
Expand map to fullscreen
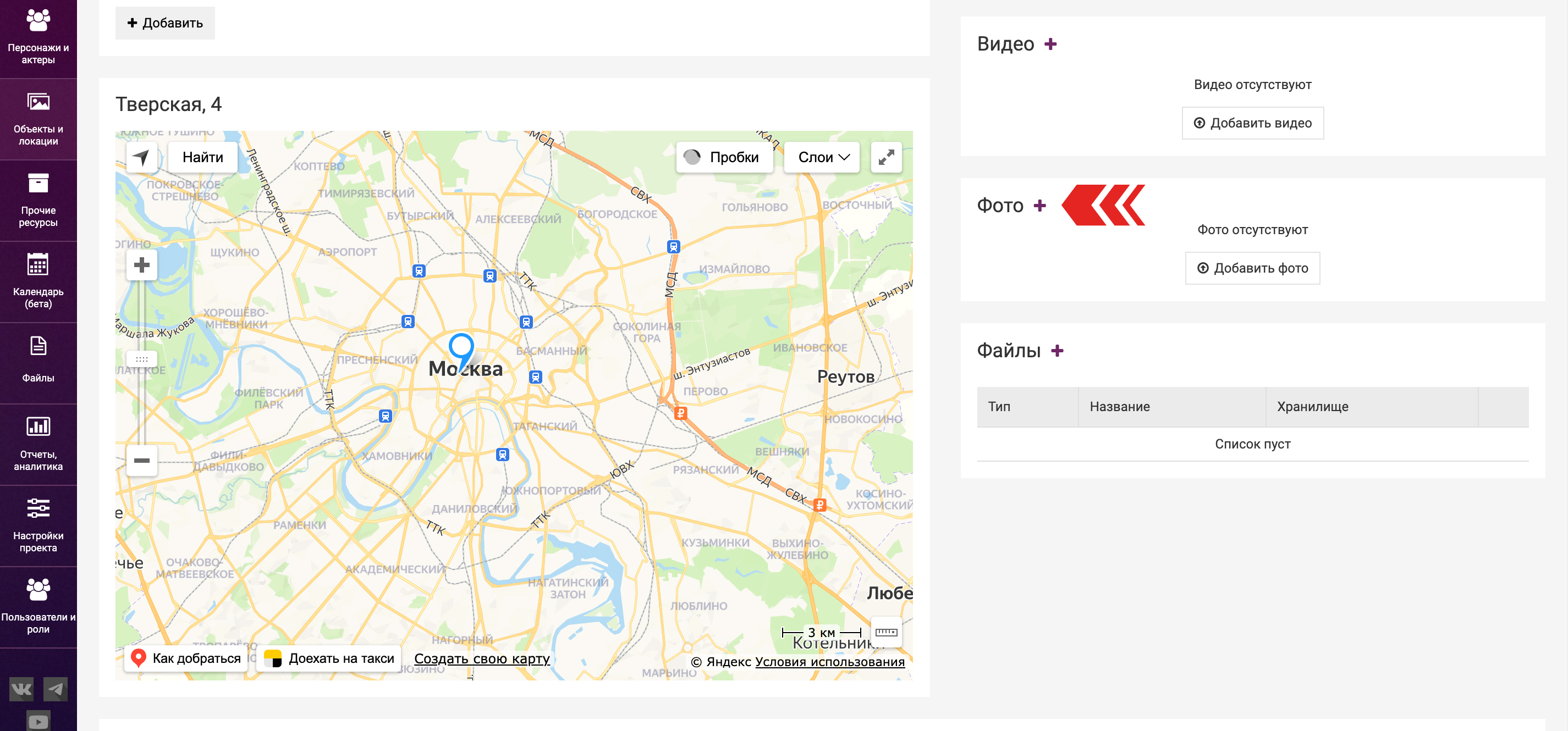tap(885, 158)
